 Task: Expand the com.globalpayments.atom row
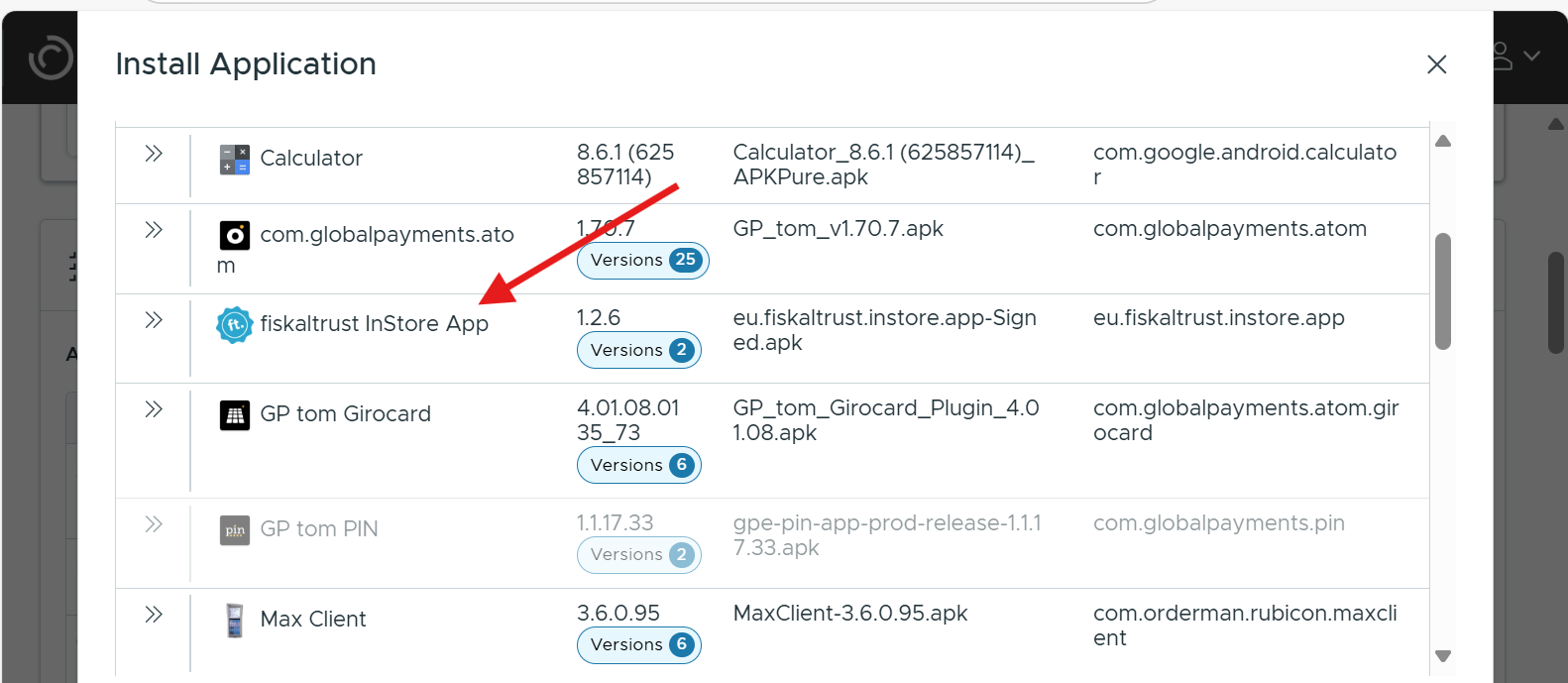click(154, 230)
